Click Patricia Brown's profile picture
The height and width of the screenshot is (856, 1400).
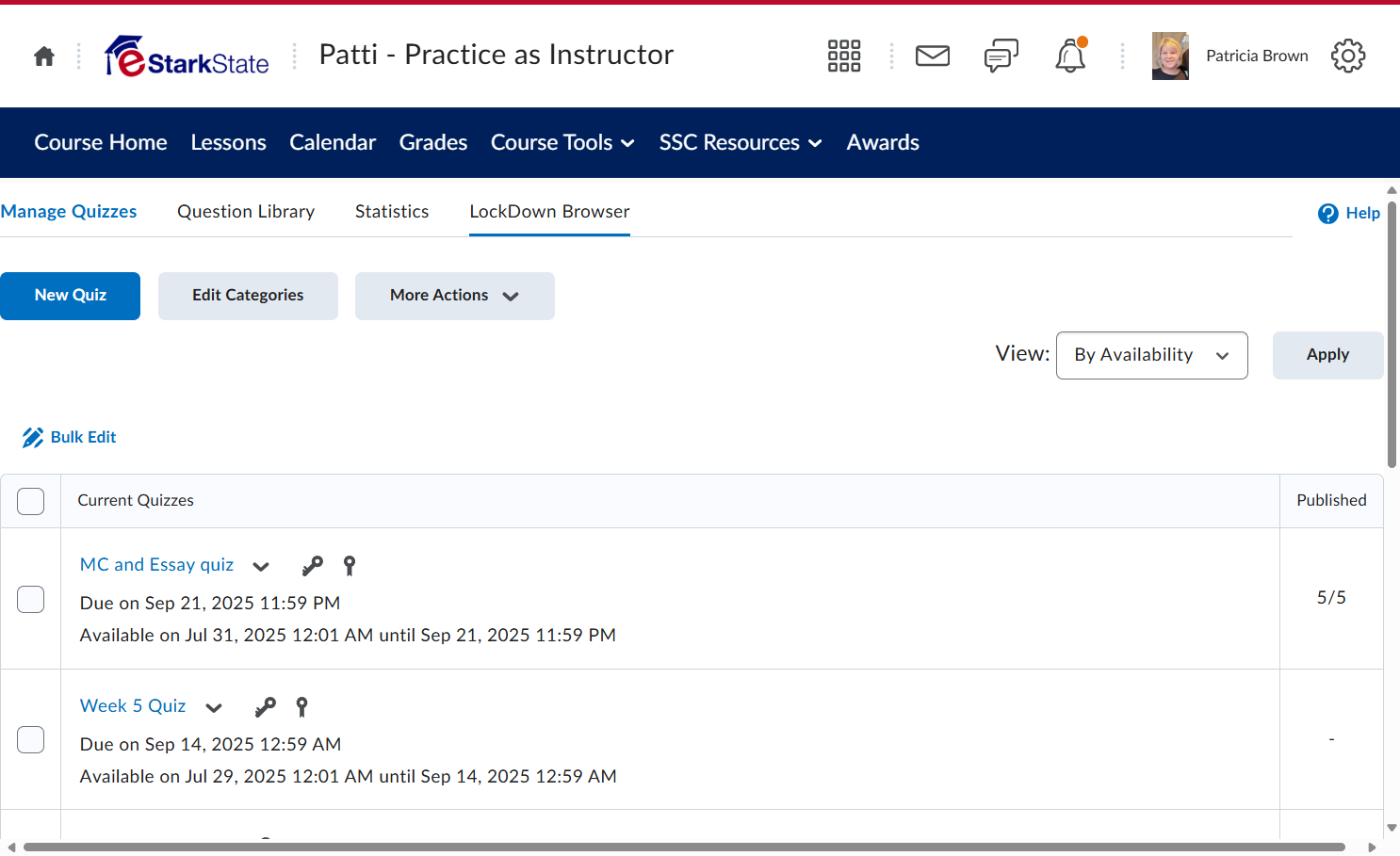1170,56
